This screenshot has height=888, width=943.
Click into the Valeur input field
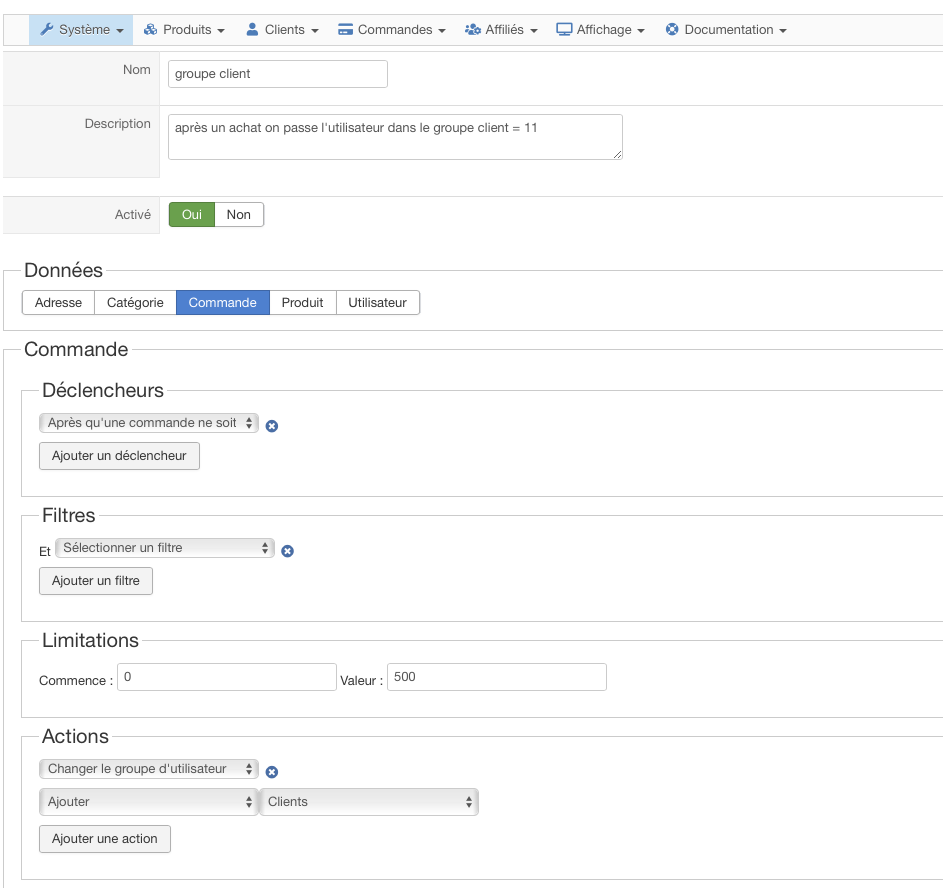[496, 677]
